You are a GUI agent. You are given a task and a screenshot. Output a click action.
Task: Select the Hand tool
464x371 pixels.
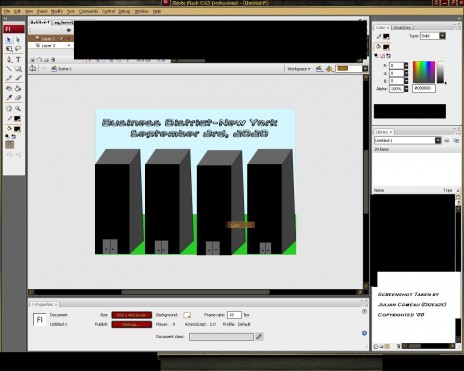tap(9, 108)
